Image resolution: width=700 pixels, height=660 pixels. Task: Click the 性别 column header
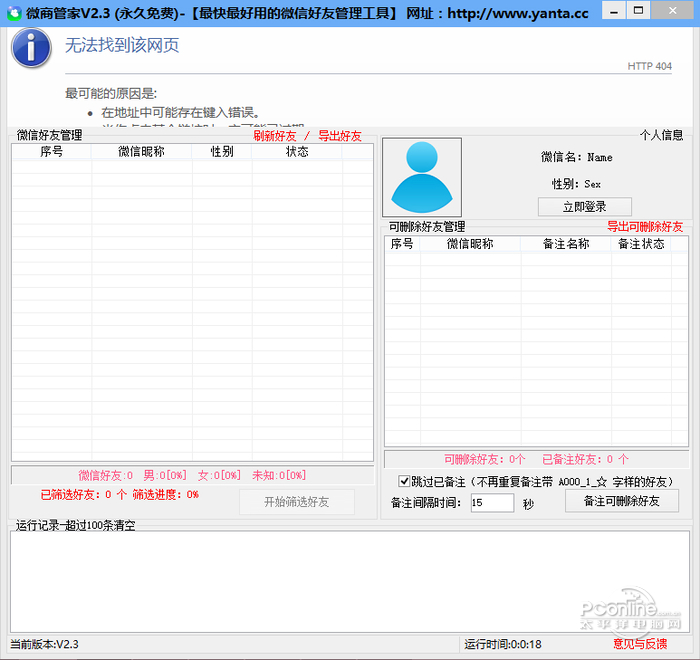click(222, 151)
